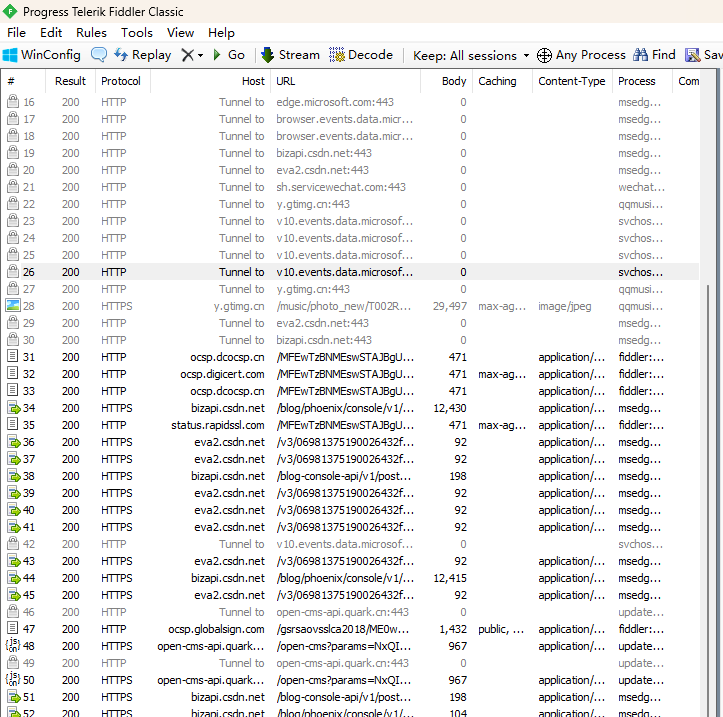Click the /gsrsaovsslca2018/ME0w... URL cell

pyautogui.click(x=343, y=629)
